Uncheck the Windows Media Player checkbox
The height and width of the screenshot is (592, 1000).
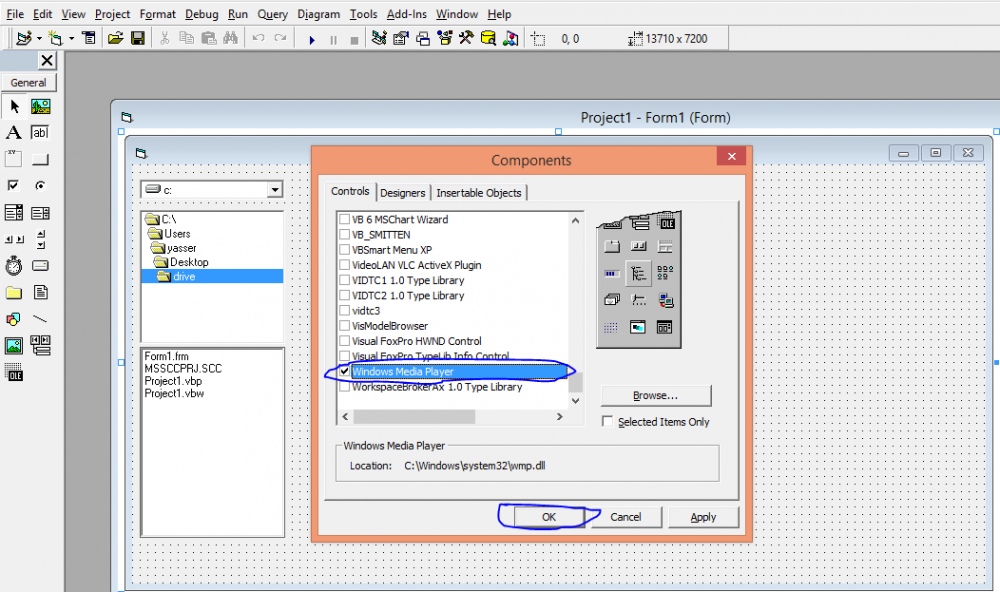[x=344, y=371]
